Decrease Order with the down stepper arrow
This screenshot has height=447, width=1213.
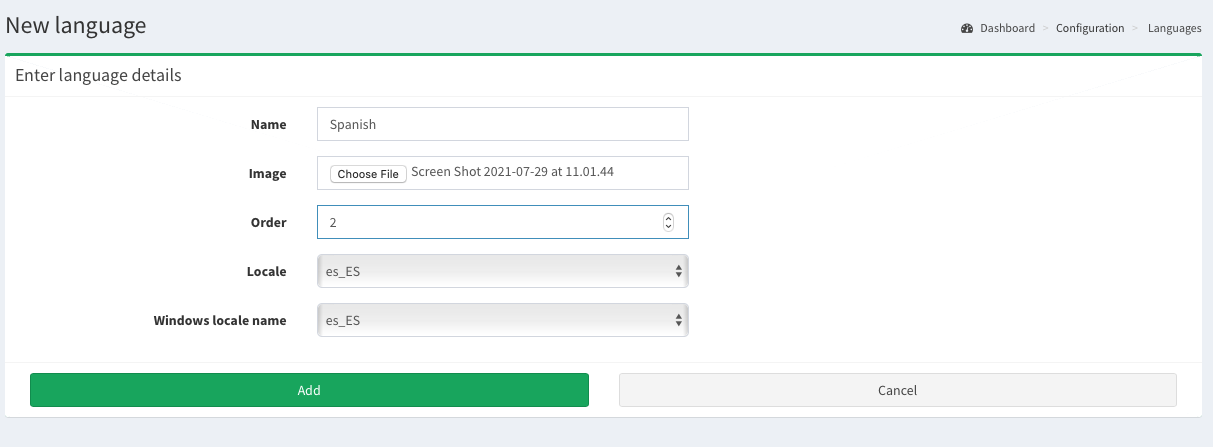tap(668, 227)
